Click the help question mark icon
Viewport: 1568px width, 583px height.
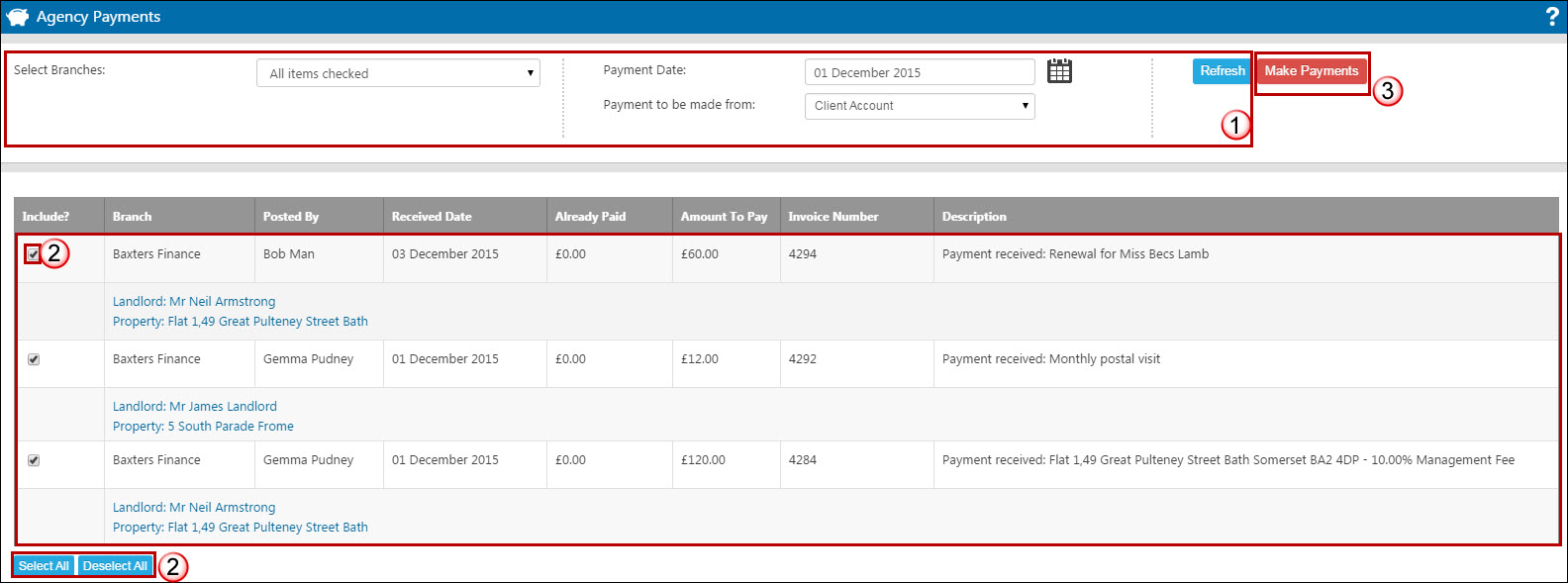click(x=1552, y=17)
